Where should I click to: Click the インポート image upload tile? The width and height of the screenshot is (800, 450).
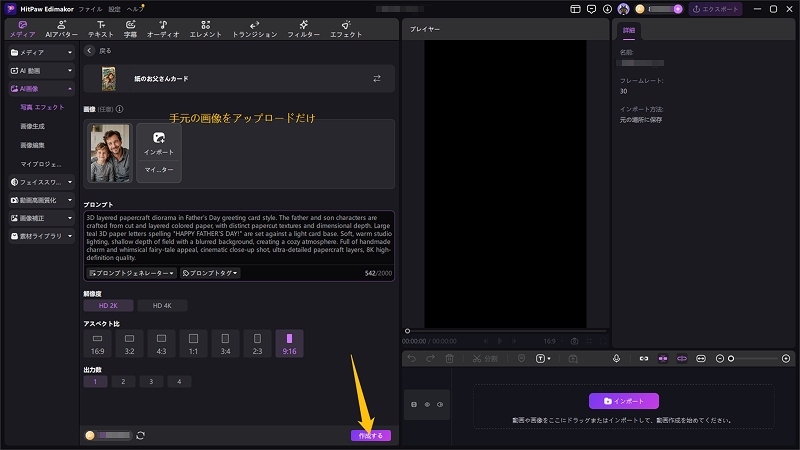159,144
